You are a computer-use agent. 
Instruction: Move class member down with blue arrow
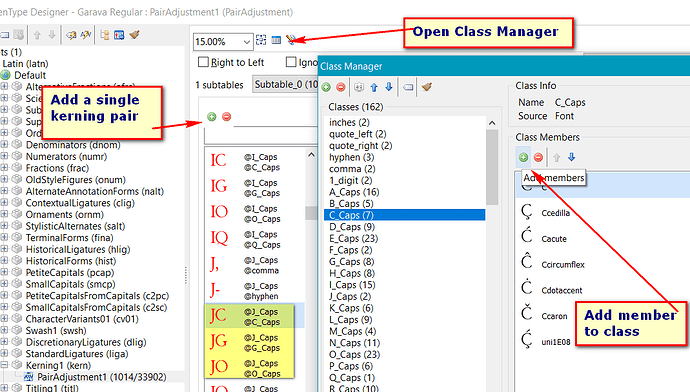(572, 157)
